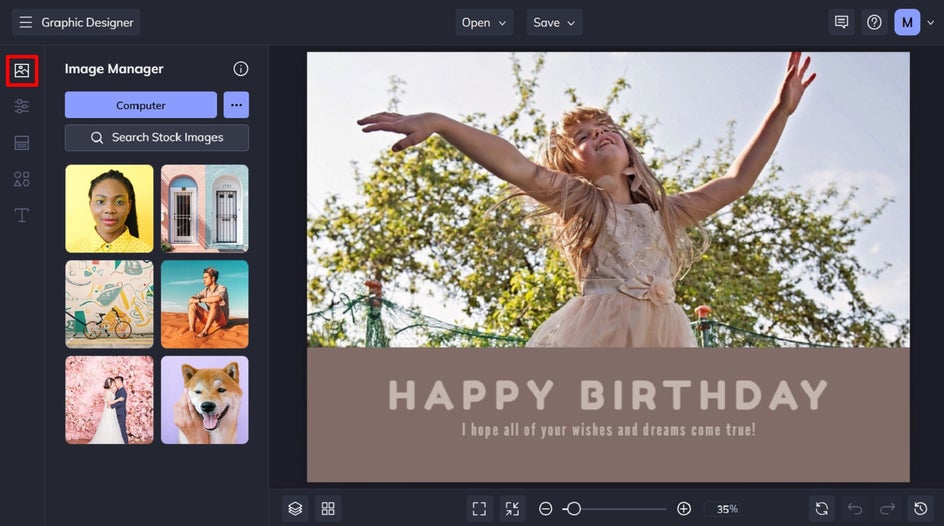The width and height of the screenshot is (944, 526).
Task: Open the Graphic Designer hamburger menu
Action: (26, 22)
